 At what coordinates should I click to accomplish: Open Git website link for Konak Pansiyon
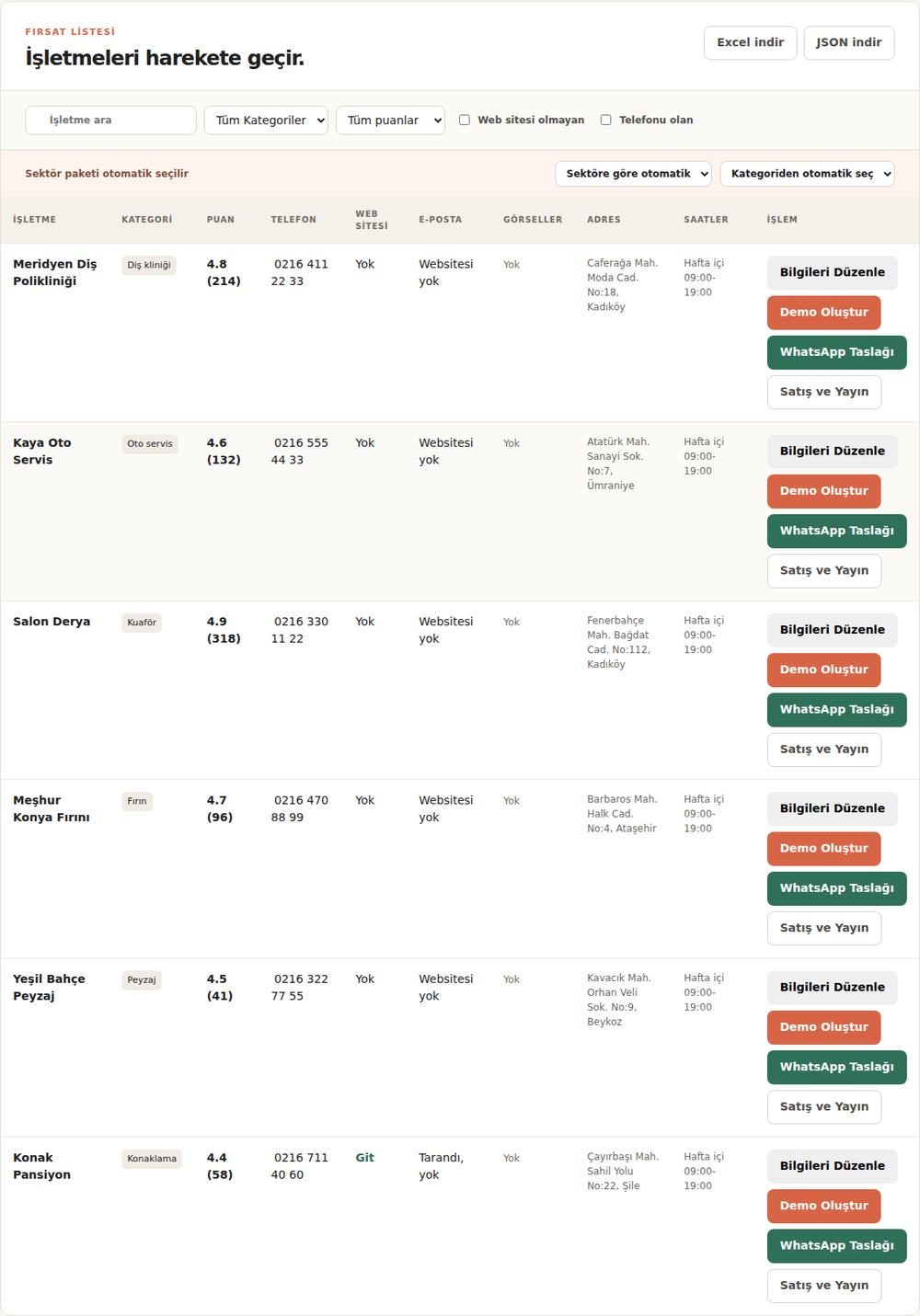[364, 1158]
